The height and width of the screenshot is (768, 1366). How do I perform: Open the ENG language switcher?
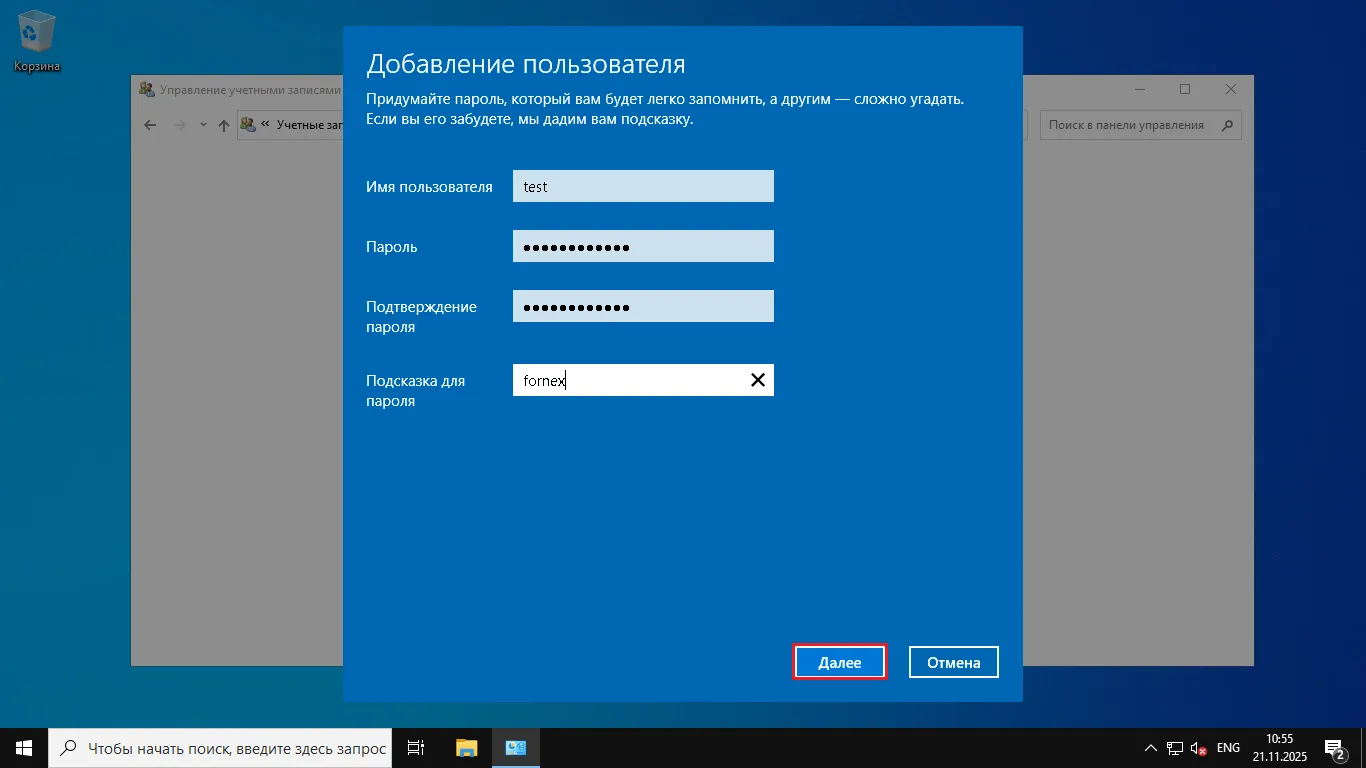1228,747
